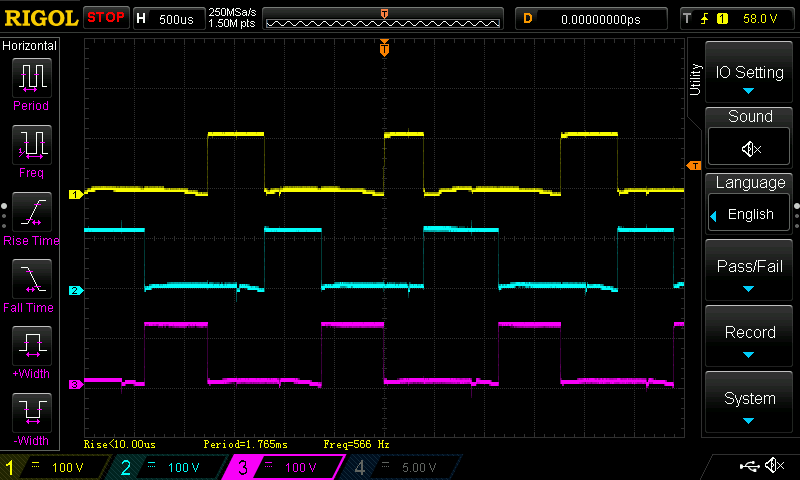Open the System submenu
Viewport: 800px width, 480px height.
pyautogui.click(x=748, y=403)
